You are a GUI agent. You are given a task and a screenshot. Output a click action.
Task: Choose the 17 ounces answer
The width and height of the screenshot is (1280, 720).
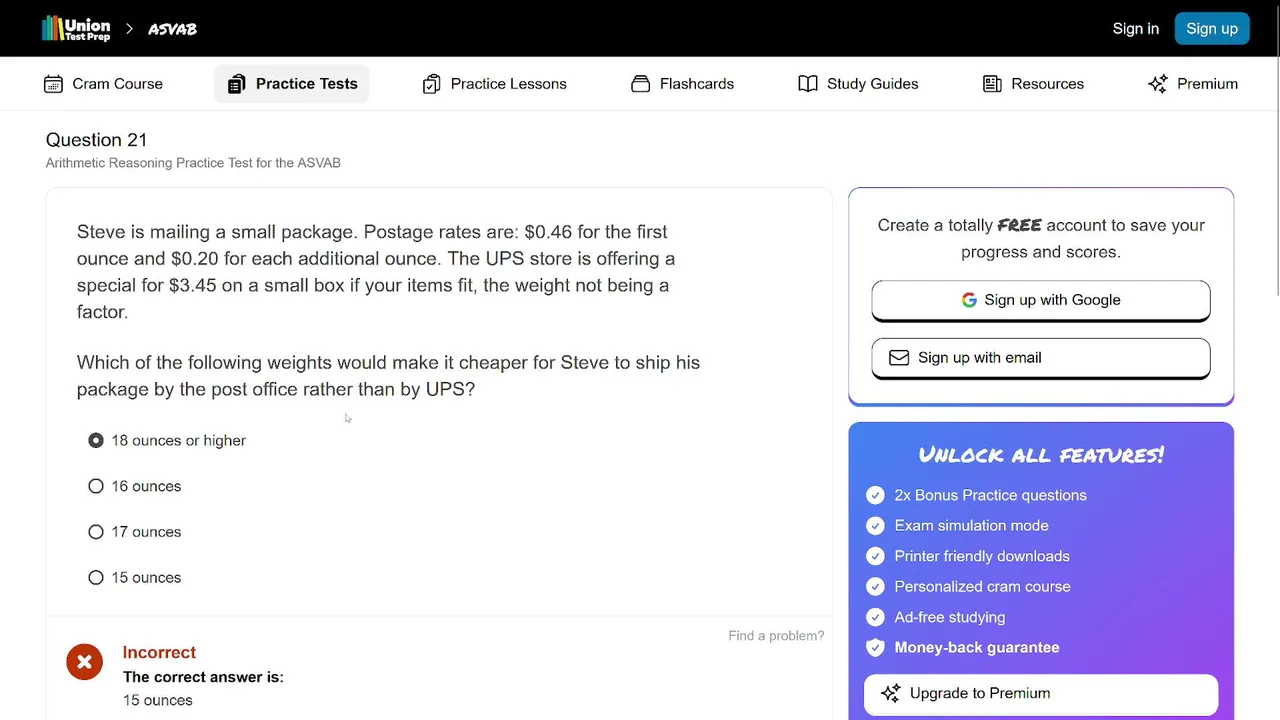[x=96, y=532]
